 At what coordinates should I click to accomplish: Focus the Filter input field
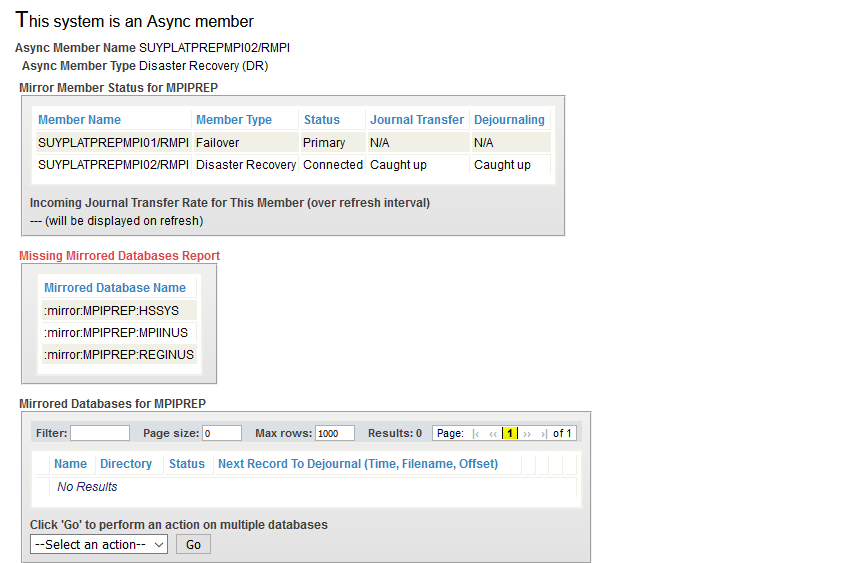100,433
